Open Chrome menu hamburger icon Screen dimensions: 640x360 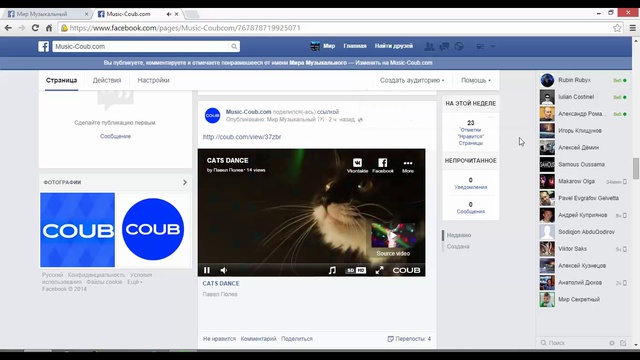(633, 28)
